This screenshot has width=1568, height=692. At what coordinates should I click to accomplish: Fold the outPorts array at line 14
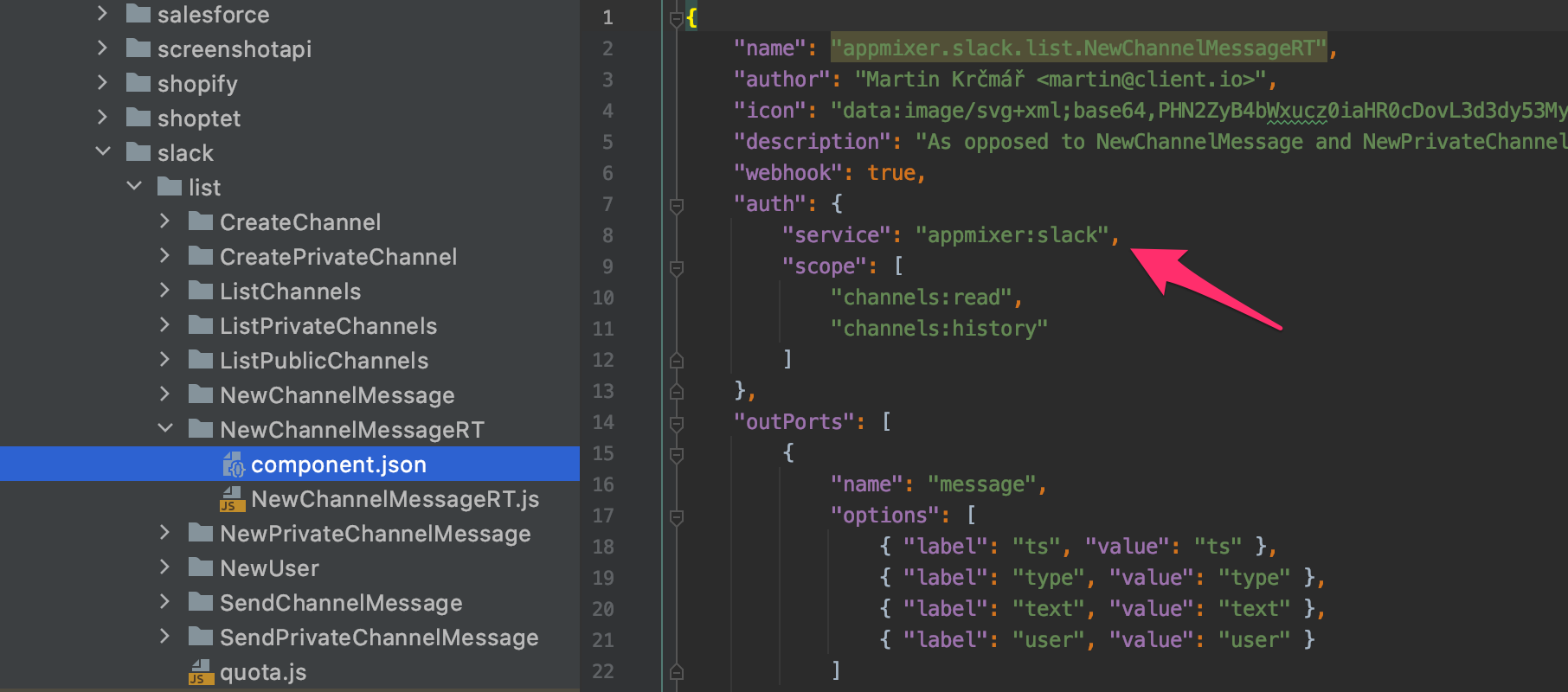[x=677, y=423]
